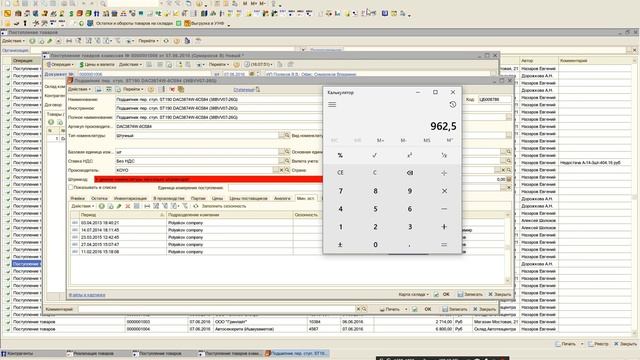Switch to the 'Инвентаризация' tab
Viewport: 640px width, 360px height.
click(130, 198)
